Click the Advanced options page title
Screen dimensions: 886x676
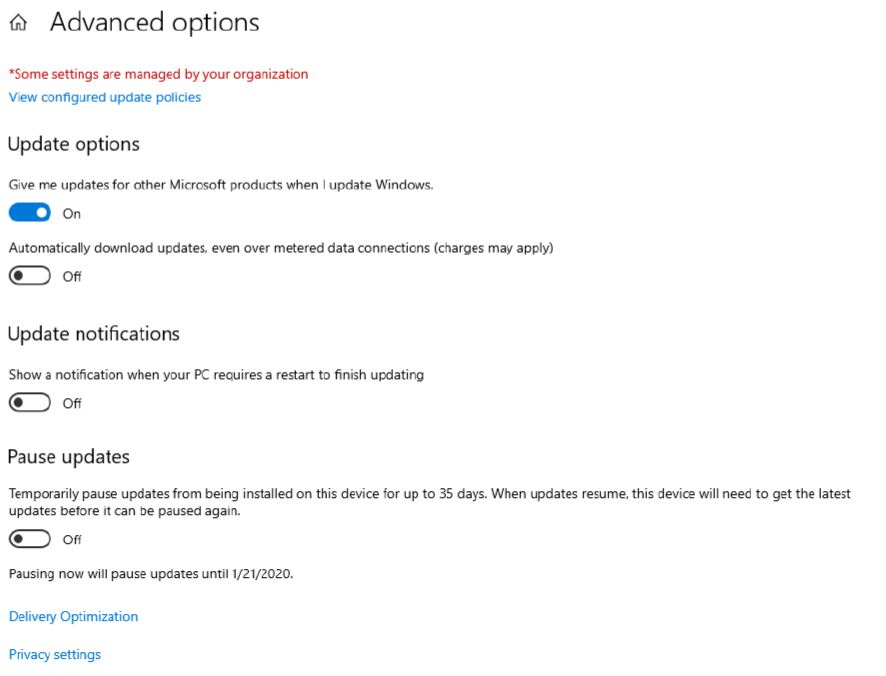point(154,23)
